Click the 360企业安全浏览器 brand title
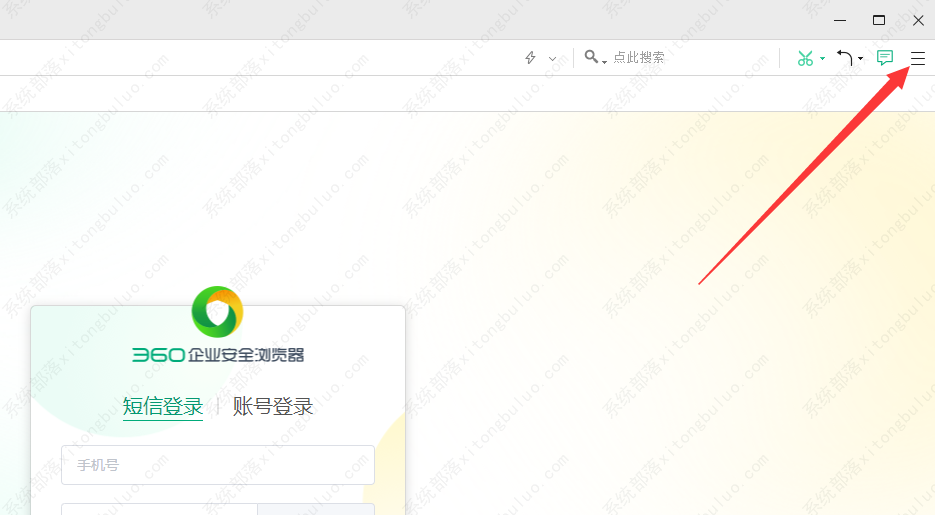The height and width of the screenshot is (515, 935). (218, 355)
